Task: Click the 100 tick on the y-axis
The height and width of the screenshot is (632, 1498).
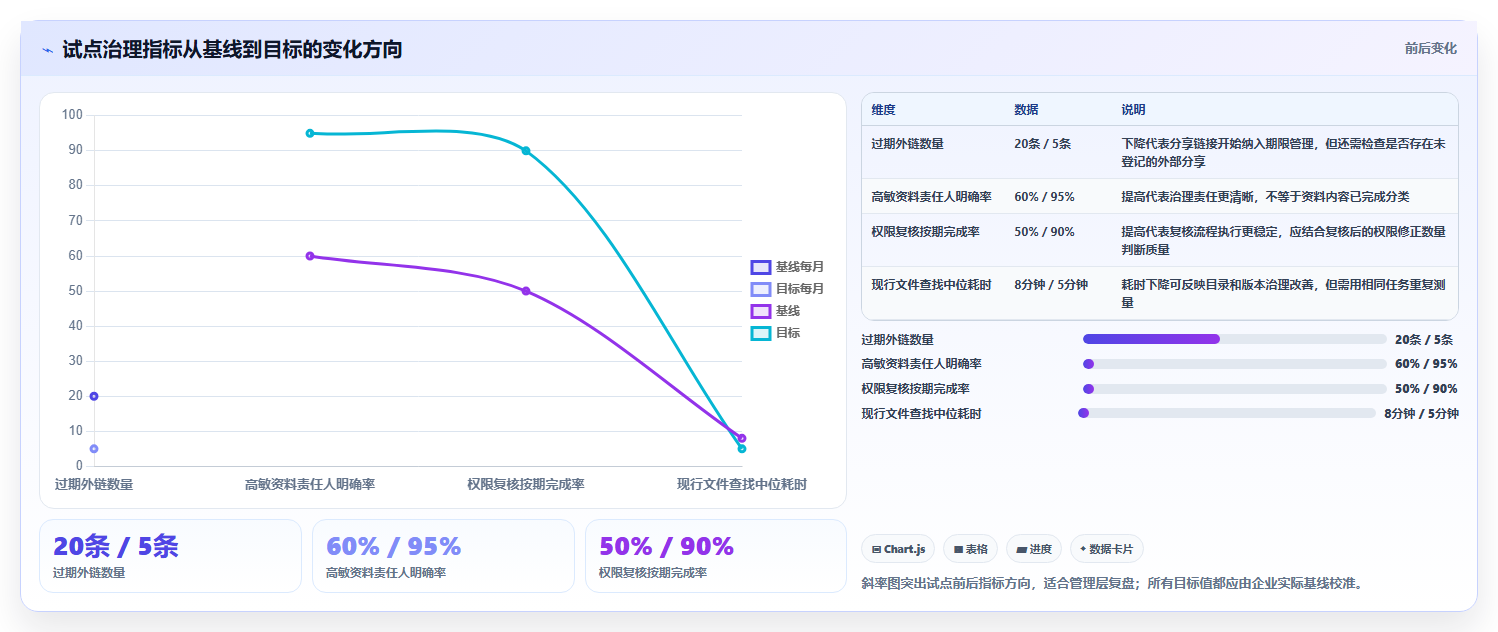Action: (x=72, y=115)
